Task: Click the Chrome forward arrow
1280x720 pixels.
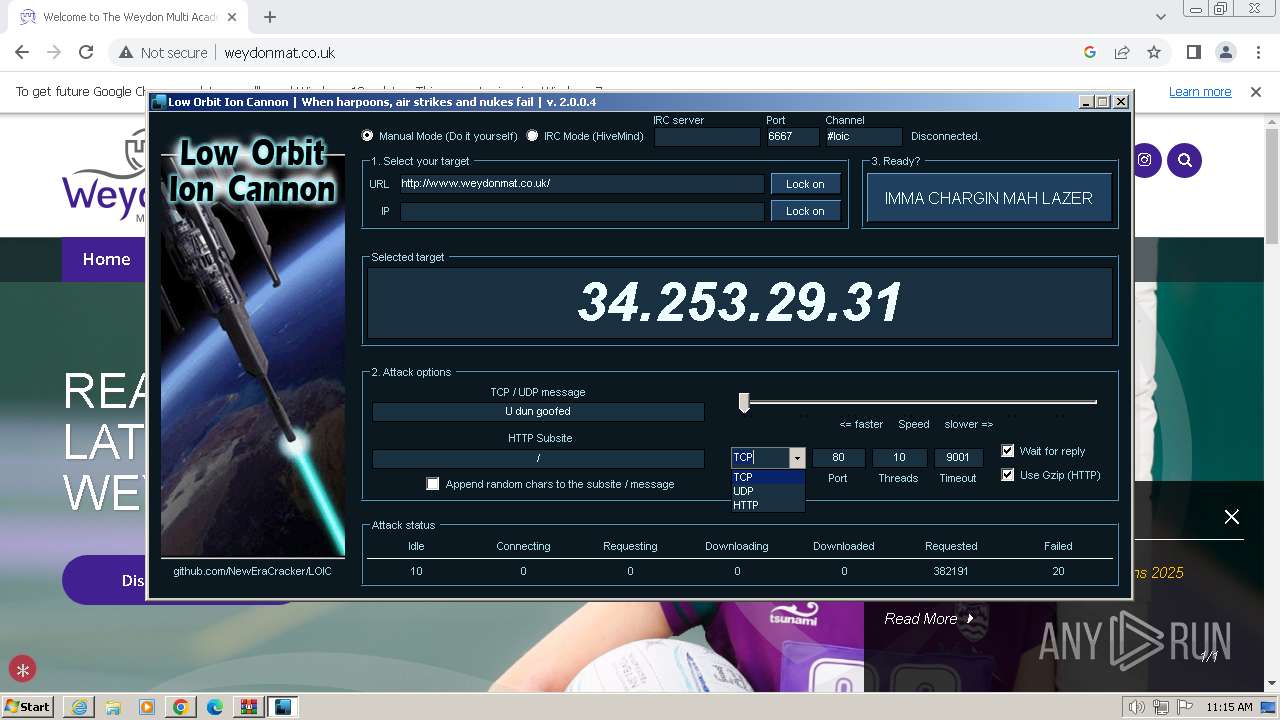Action: coord(54,52)
